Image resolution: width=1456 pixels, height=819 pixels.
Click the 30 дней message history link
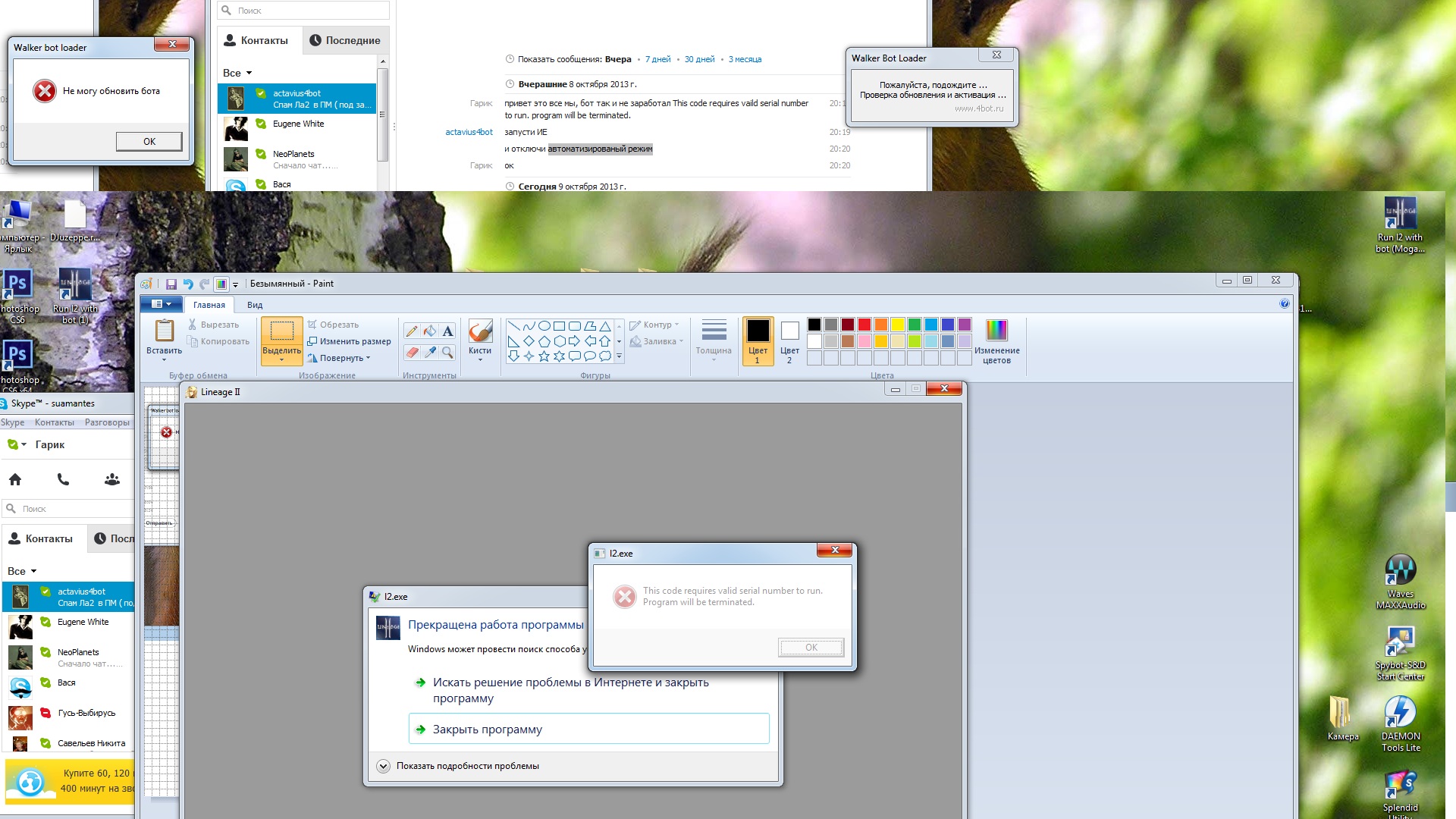point(699,59)
